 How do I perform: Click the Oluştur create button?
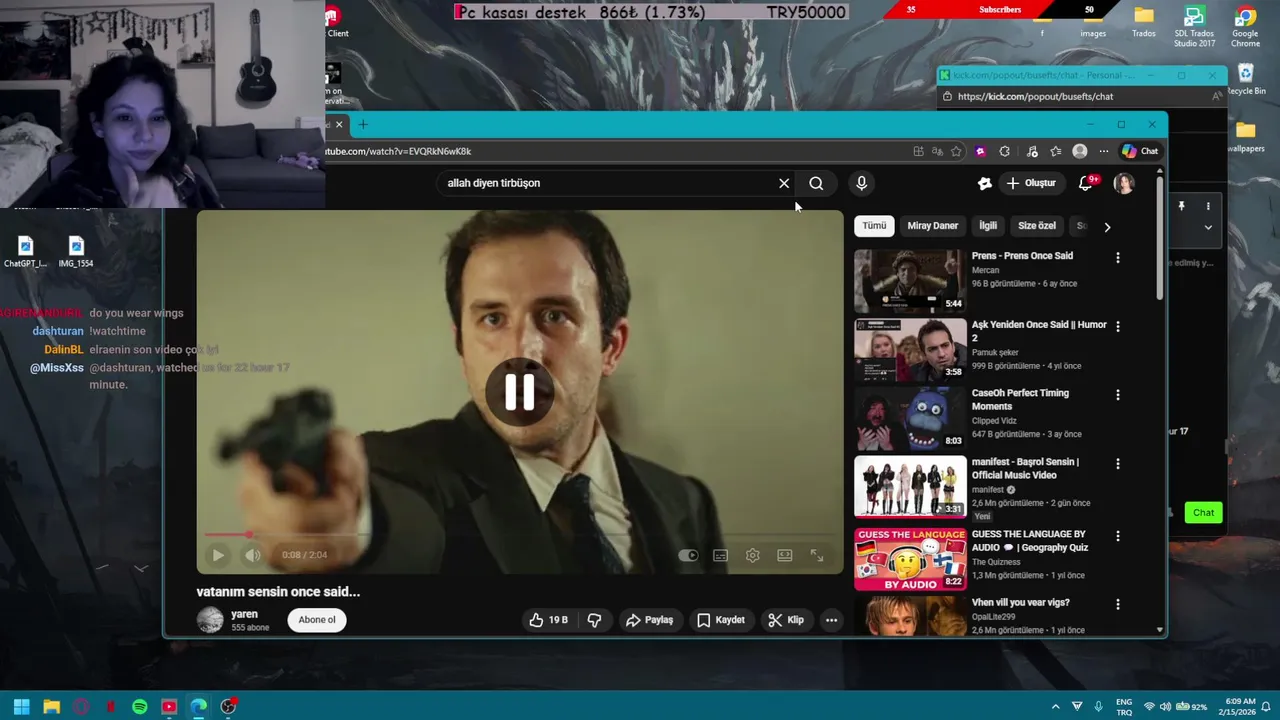(x=1031, y=183)
